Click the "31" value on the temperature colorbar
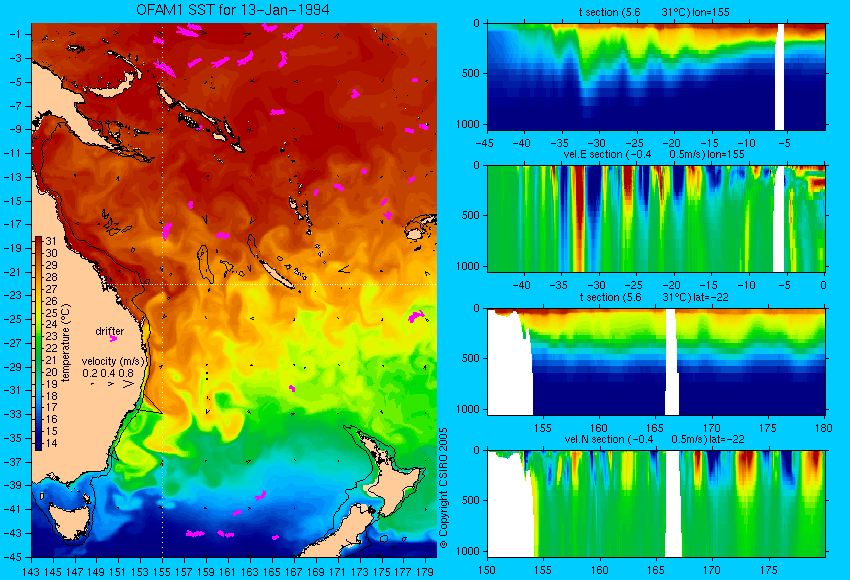 (51, 241)
